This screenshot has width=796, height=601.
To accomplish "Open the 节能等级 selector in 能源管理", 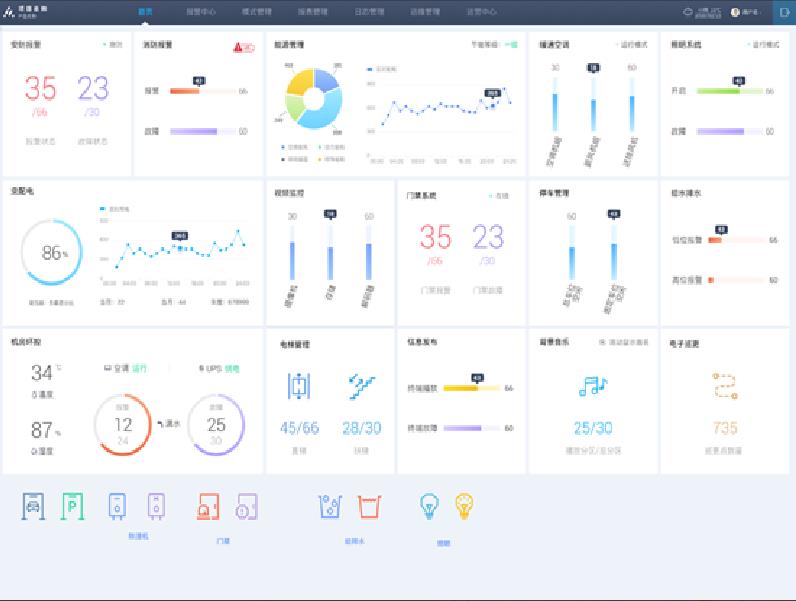I will coord(494,45).
